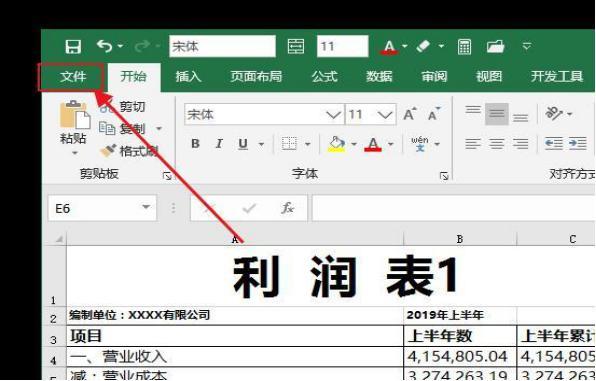Switch to the 视图 tab
The image size is (596, 381).
(x=489, y=76)
